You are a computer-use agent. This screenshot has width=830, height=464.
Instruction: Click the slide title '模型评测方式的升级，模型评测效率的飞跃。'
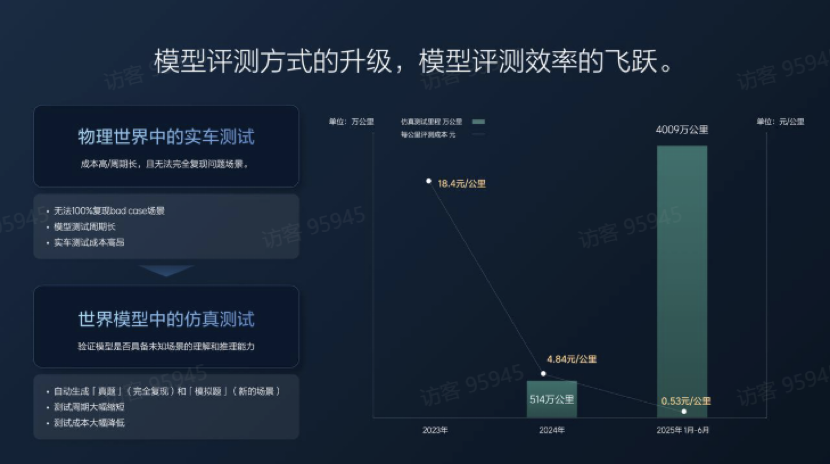(x=414, y=61)
